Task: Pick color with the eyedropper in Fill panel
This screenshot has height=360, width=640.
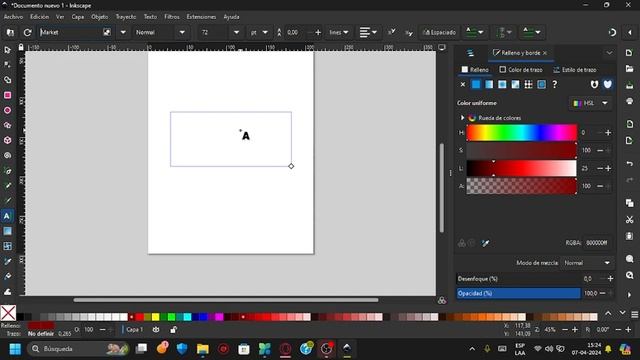Action: point(485,243)
